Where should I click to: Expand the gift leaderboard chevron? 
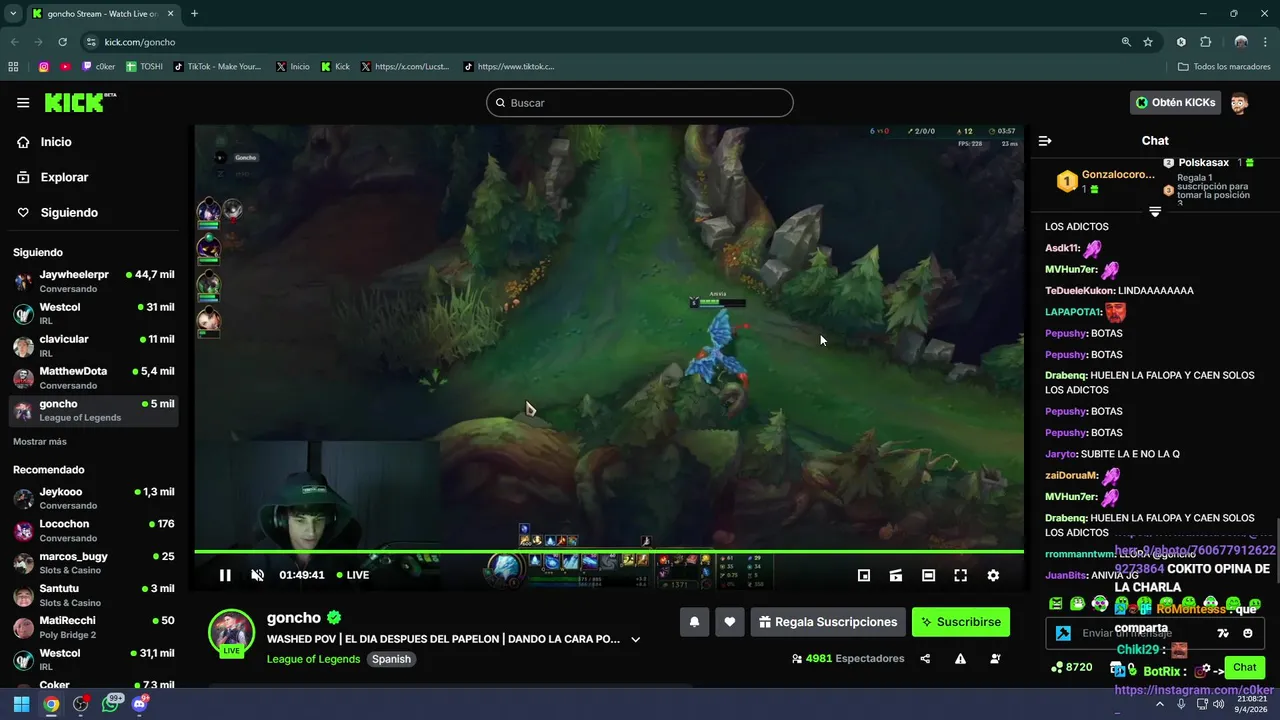[x=1155, y=211]
